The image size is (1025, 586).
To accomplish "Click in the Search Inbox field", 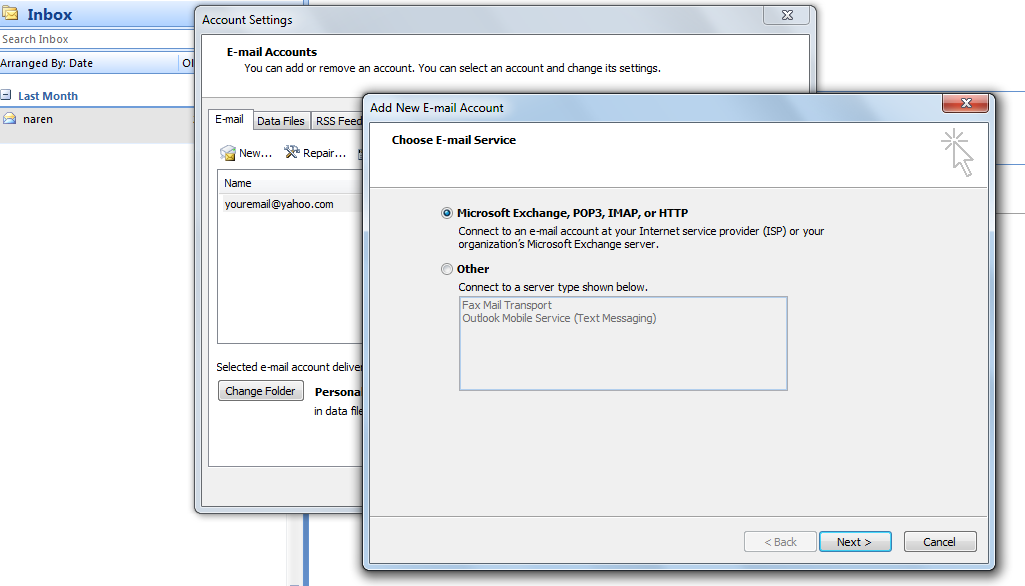I will tap(95, 39).
